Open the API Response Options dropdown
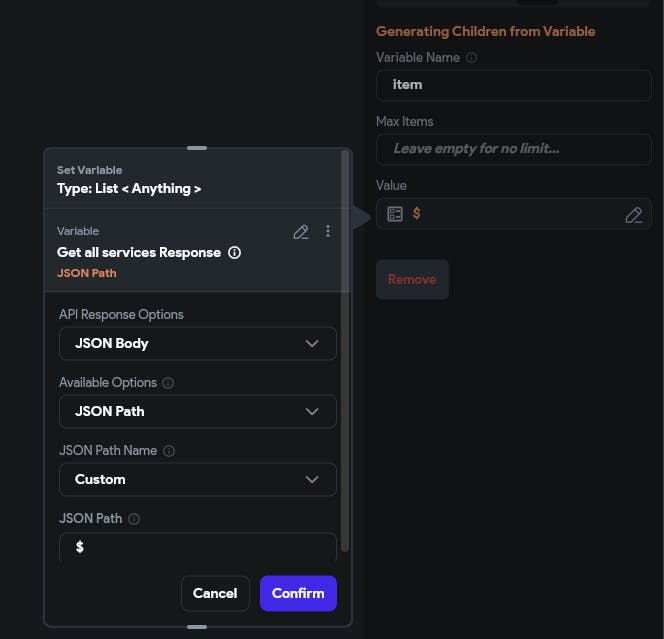 198,343
